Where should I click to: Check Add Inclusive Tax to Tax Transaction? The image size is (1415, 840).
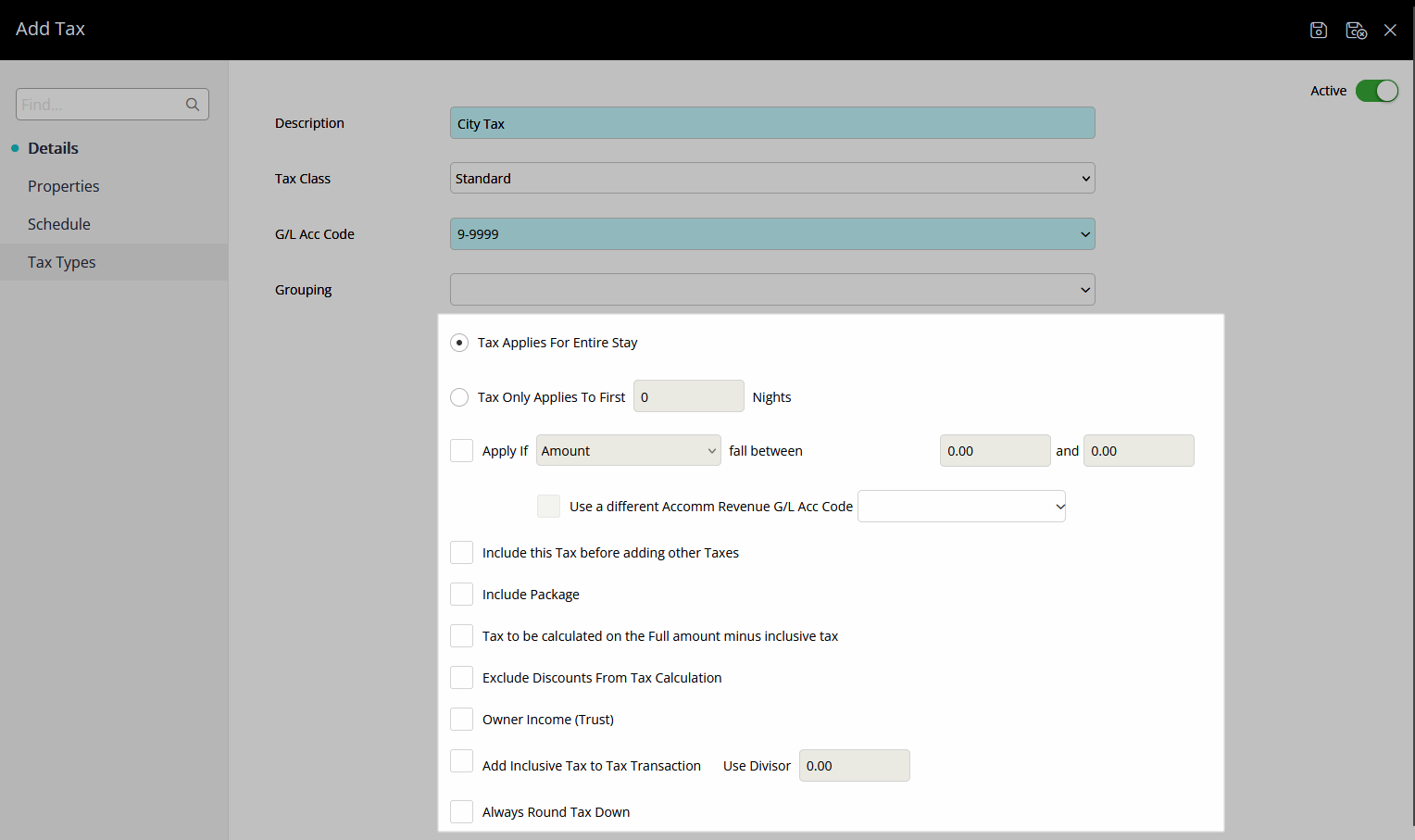coord(461,760)
